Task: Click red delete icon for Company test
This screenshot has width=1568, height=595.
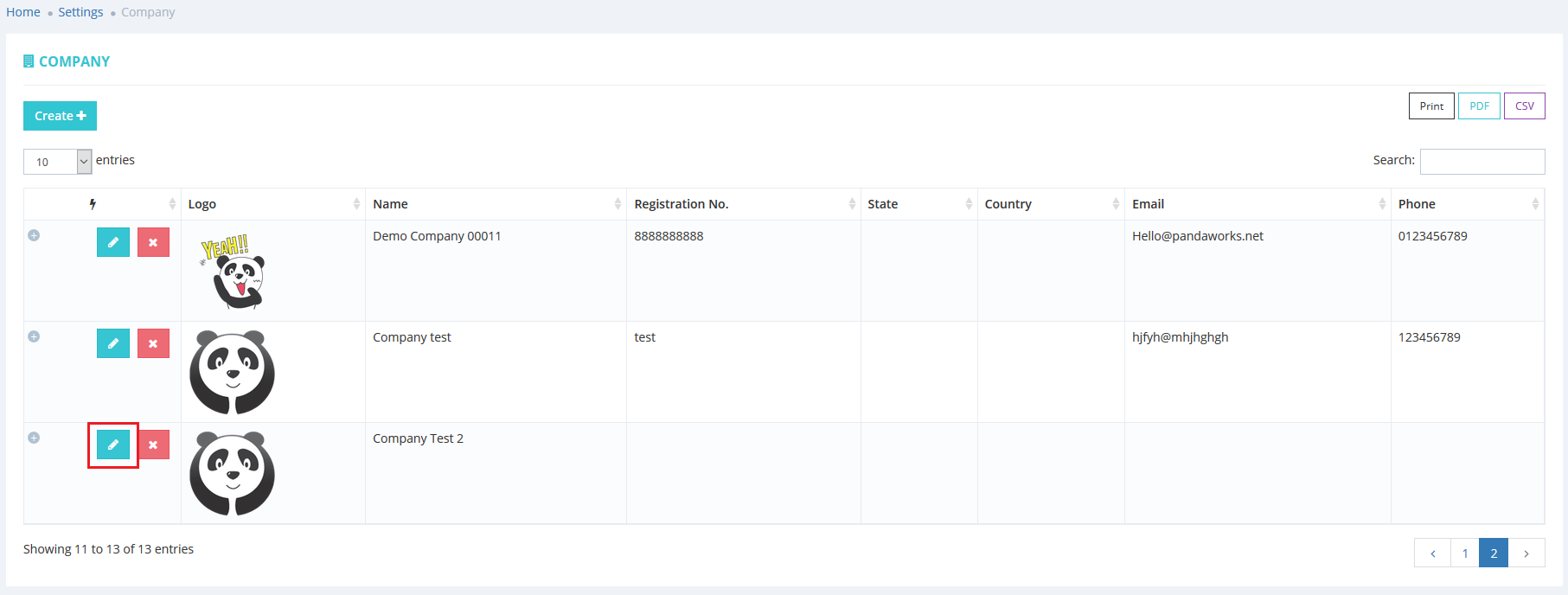Action: point(153,343)
